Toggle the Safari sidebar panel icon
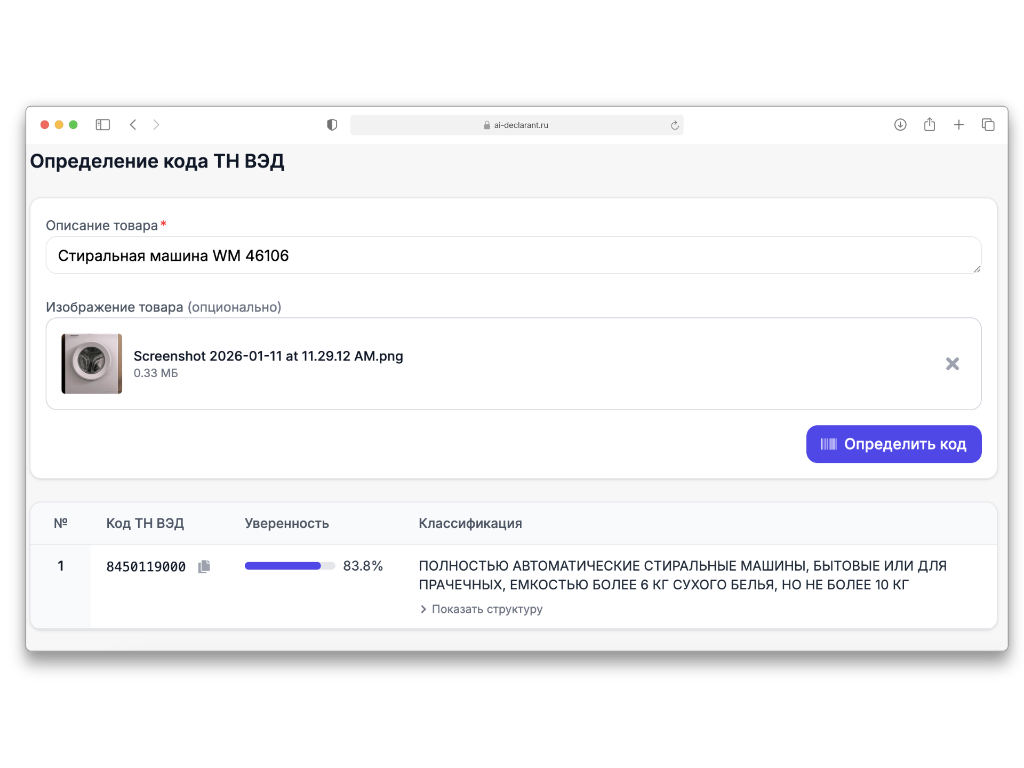 point(103,125)
